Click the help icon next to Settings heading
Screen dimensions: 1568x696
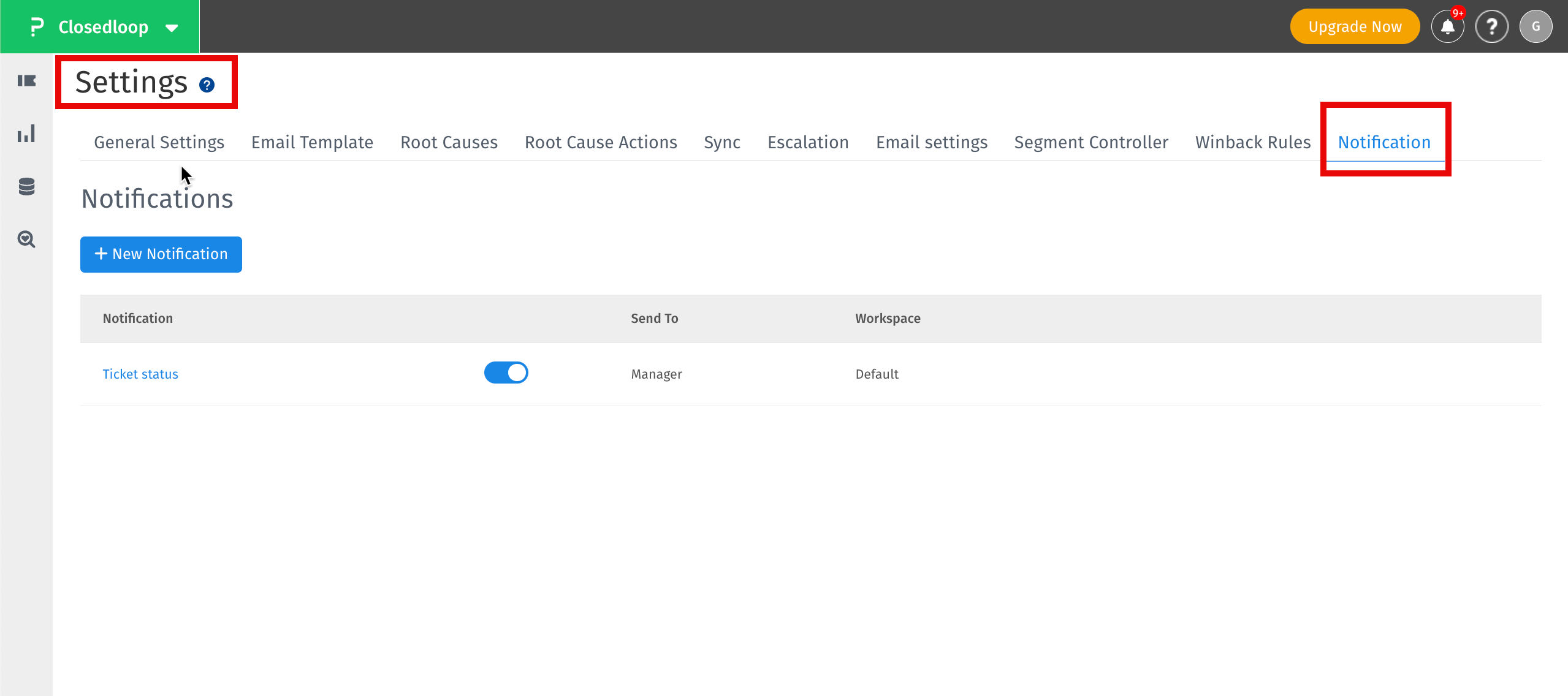(x=207, y=85)
